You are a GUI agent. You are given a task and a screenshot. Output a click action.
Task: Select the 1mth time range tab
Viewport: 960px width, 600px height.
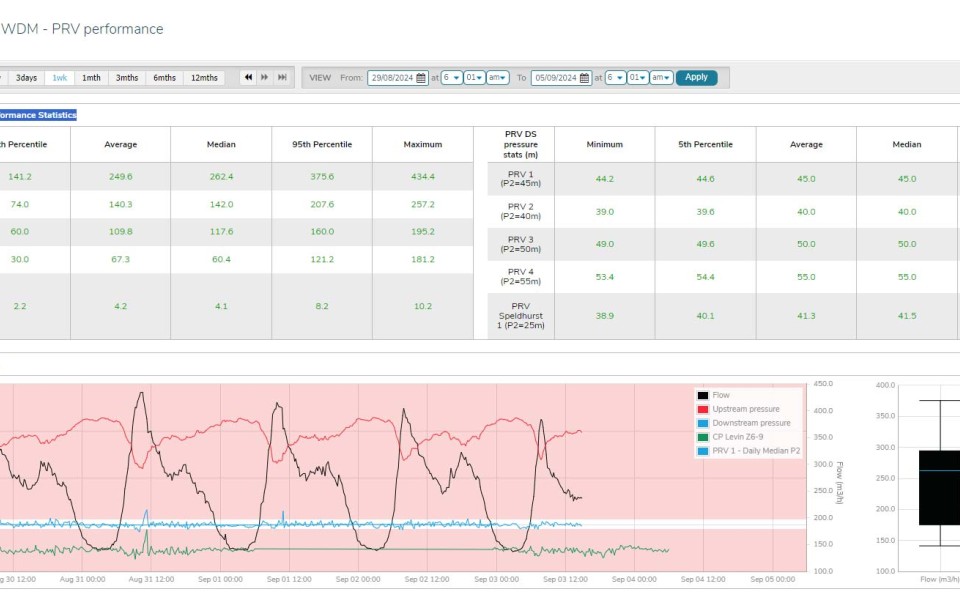click(x=91, y=78)
